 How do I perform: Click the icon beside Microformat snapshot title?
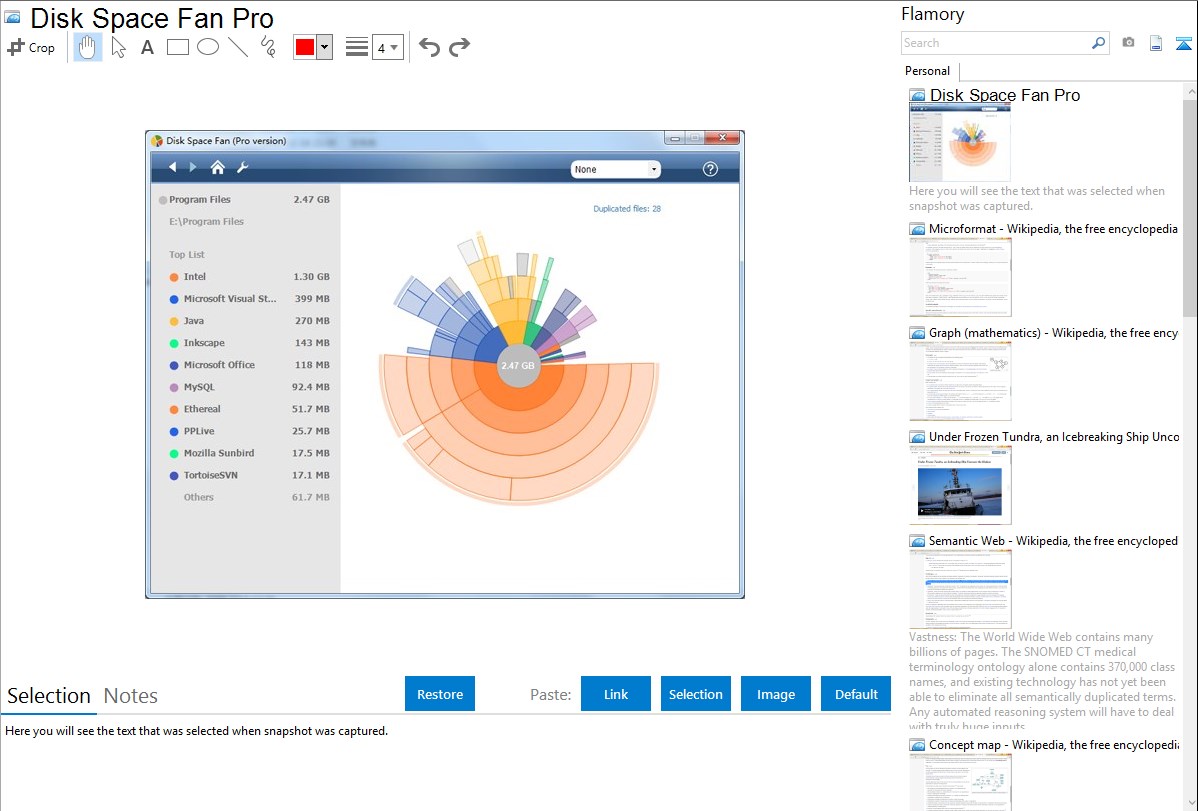click(x=917, y=229)
